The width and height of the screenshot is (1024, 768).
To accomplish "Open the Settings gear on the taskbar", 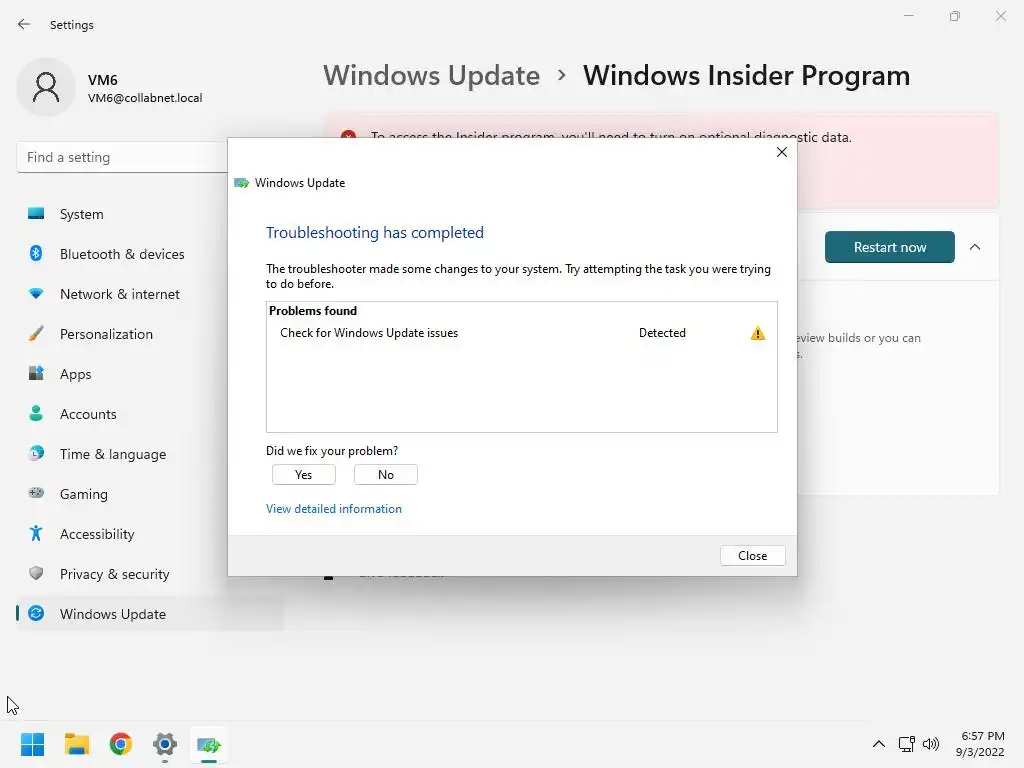I will pyautogui.click(x=165, y=744).
